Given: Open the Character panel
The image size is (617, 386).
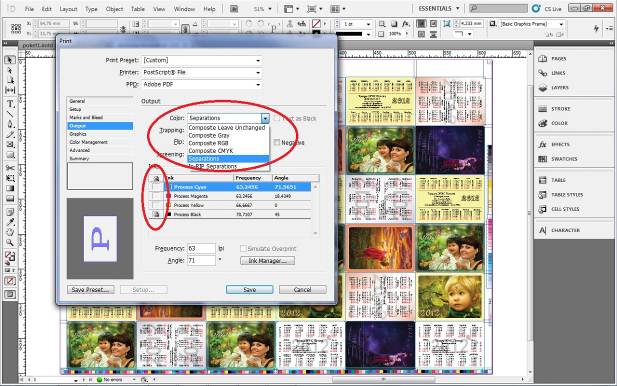Looking at the screenshot, I should point(559,230).
